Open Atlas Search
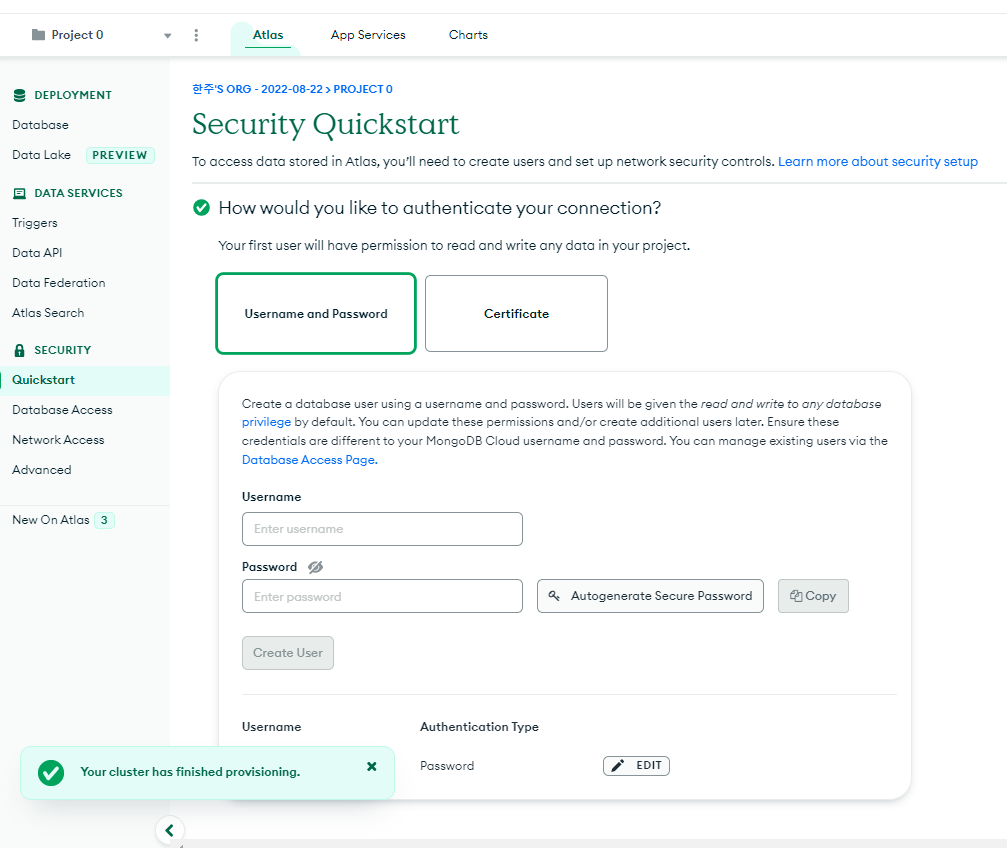Viewport: 1007px width, 848px height. pyautogui.click(x=48, y=313)
